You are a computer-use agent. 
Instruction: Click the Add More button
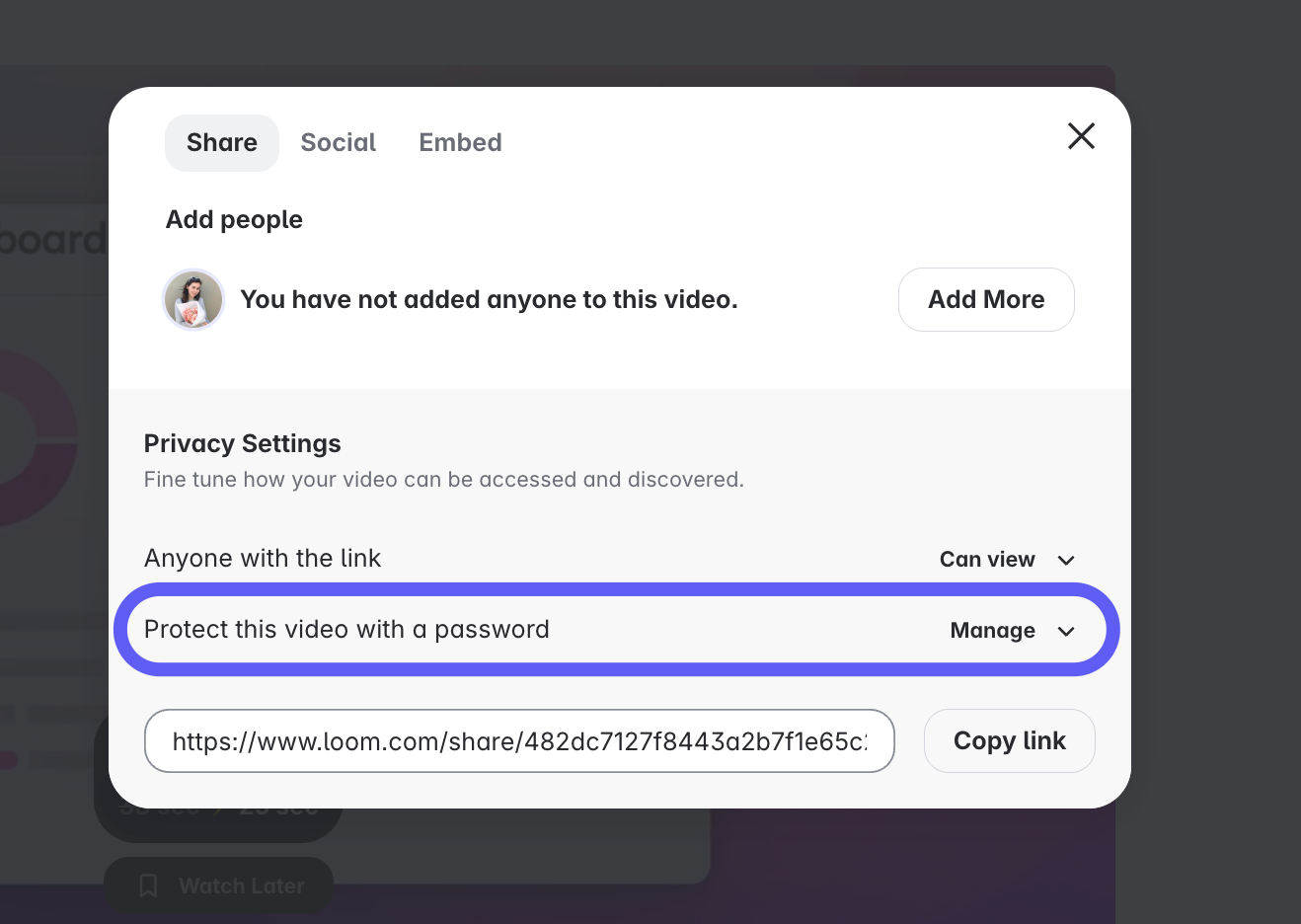click(985, 299)
